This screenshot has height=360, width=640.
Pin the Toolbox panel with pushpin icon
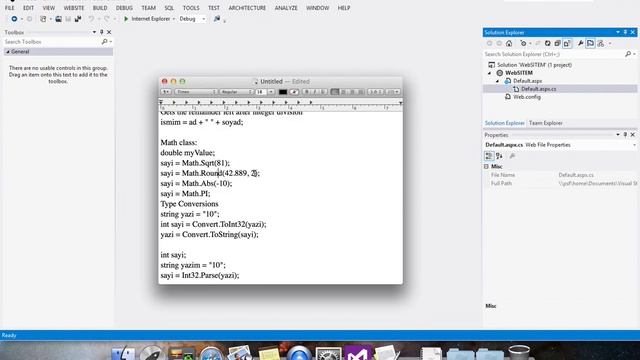(x=102, y=32)
